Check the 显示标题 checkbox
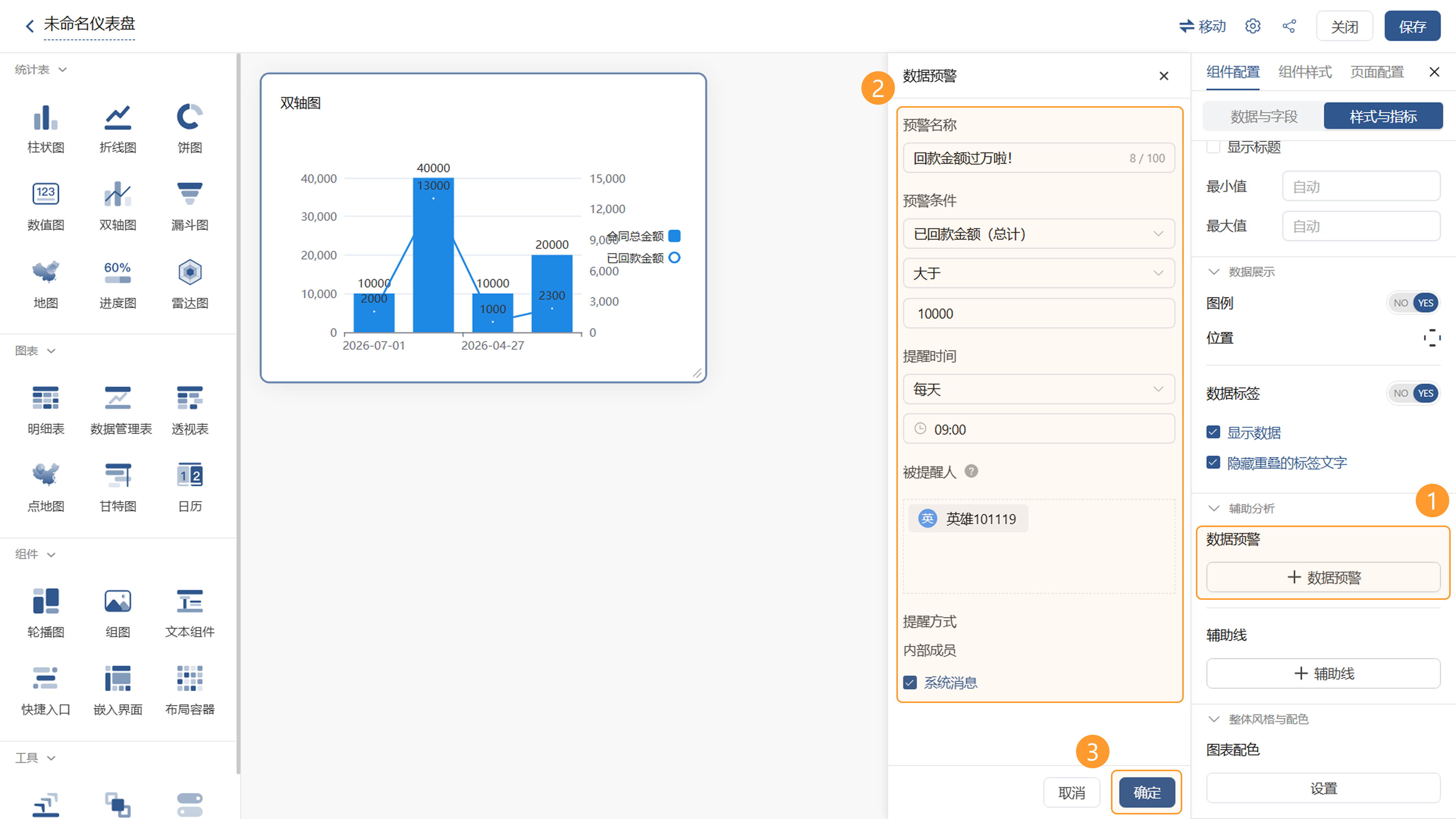The height and width of the screenshot is (819, 1456). [x=1213, y=147]
